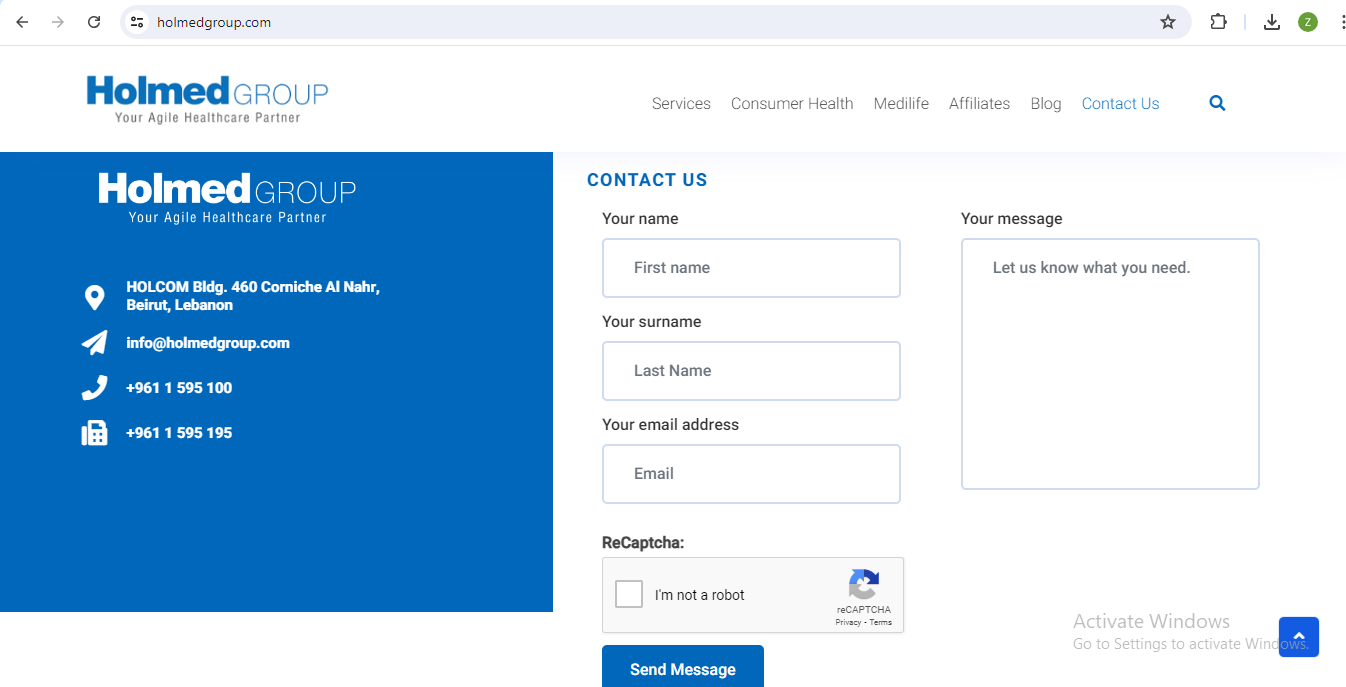Click the browser reload icon

click(x=94, y=22)
